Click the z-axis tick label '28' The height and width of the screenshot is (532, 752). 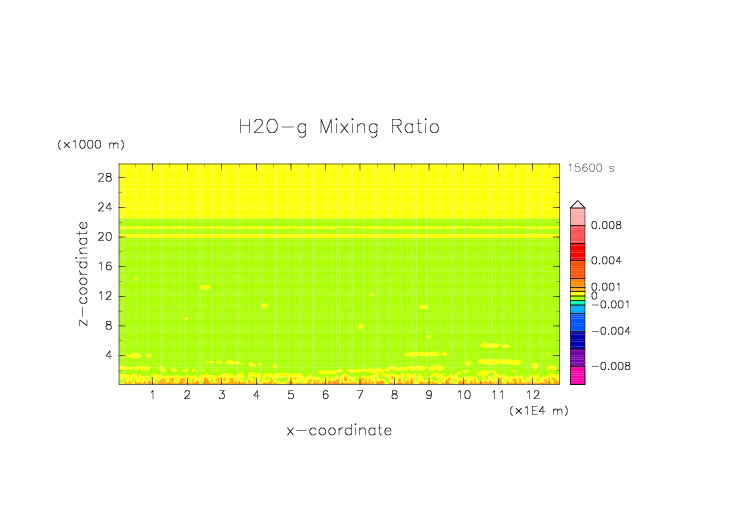(103, 178)
